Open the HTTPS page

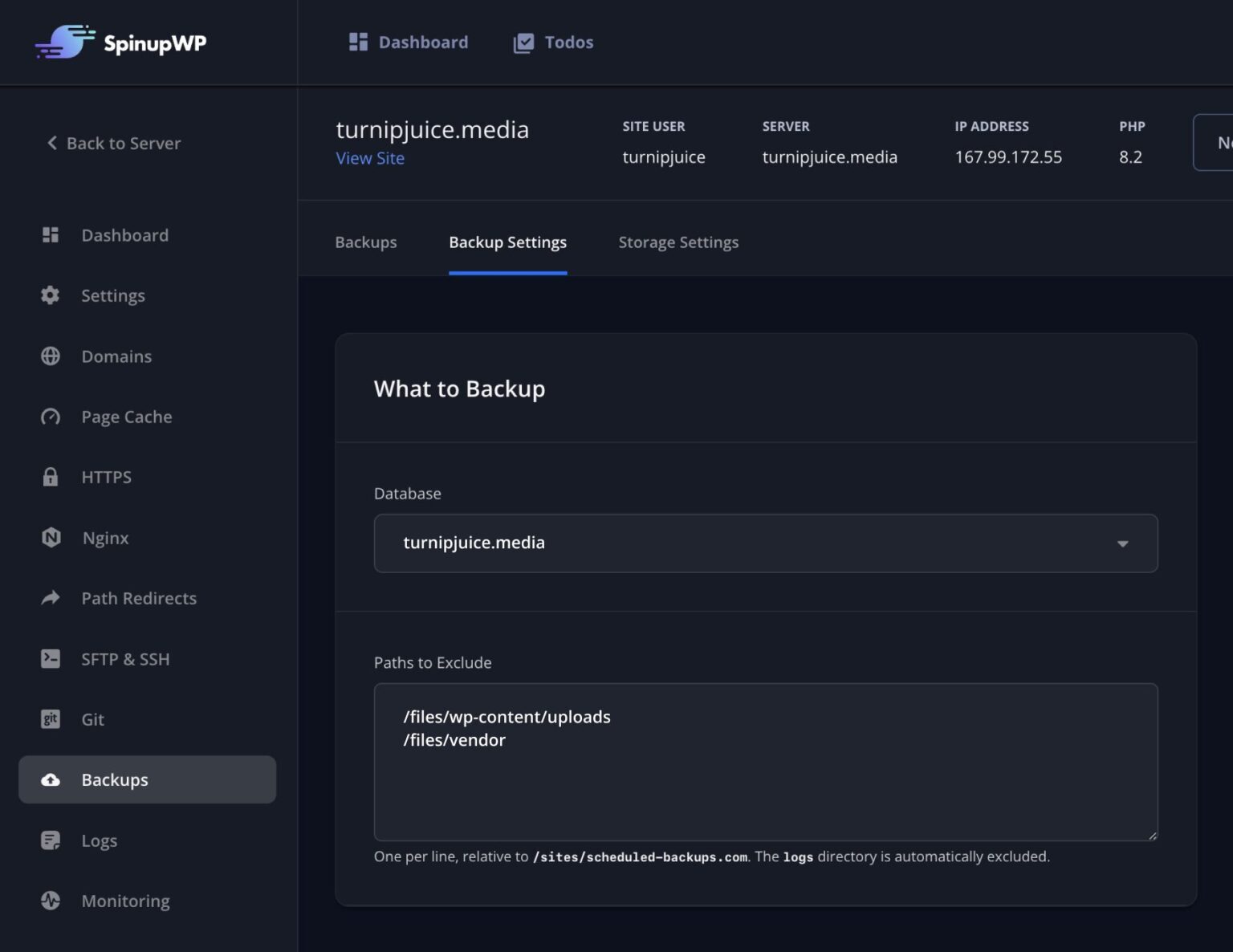tap(147, 477)
